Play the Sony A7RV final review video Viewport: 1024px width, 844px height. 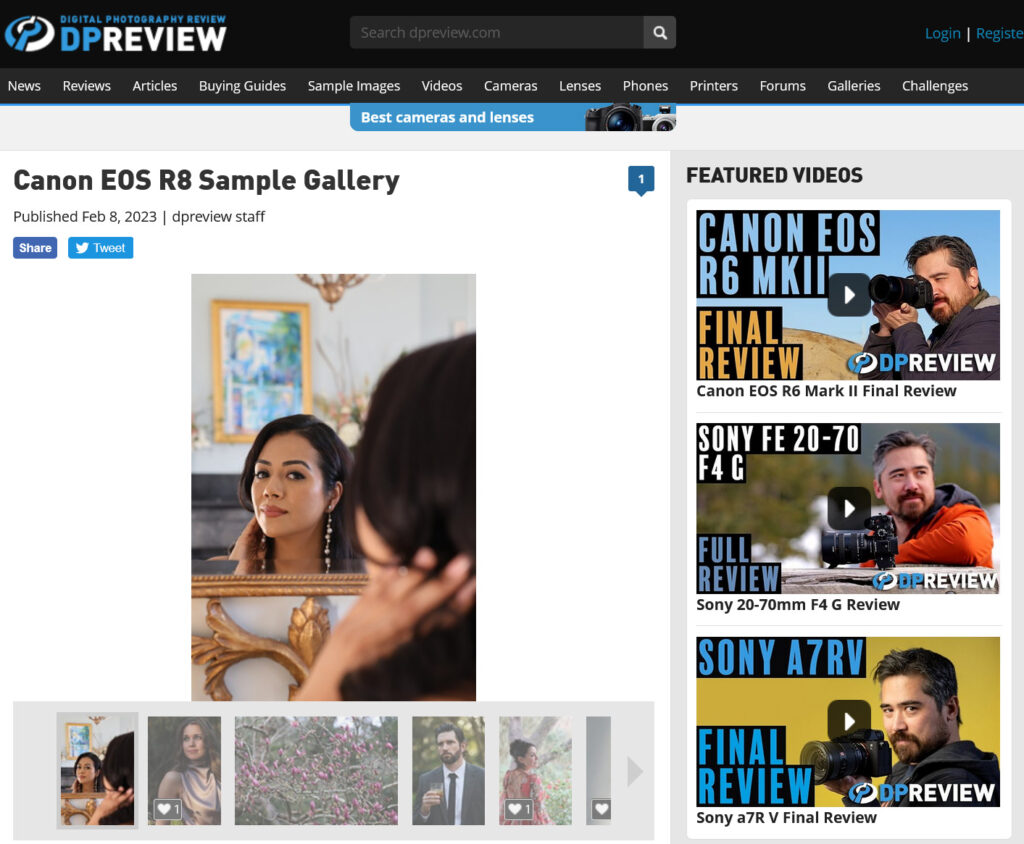pyautogui.click(x=848, y=721)
